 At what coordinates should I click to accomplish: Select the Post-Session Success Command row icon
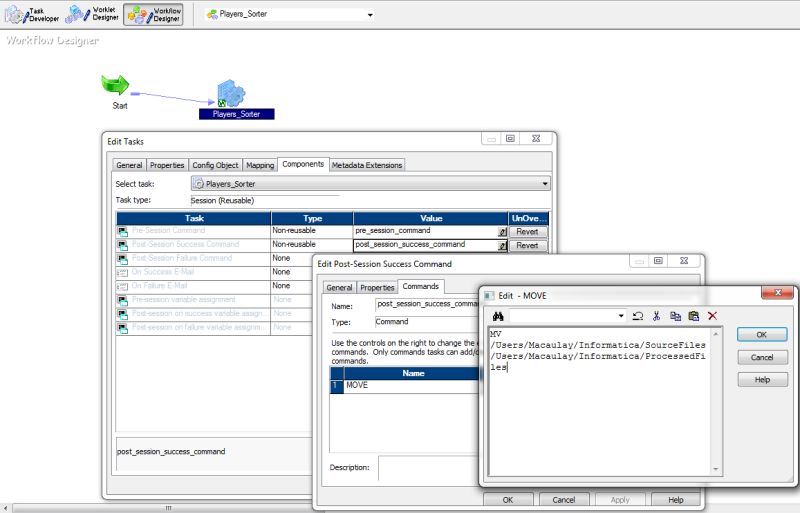(x=122, y=246)
